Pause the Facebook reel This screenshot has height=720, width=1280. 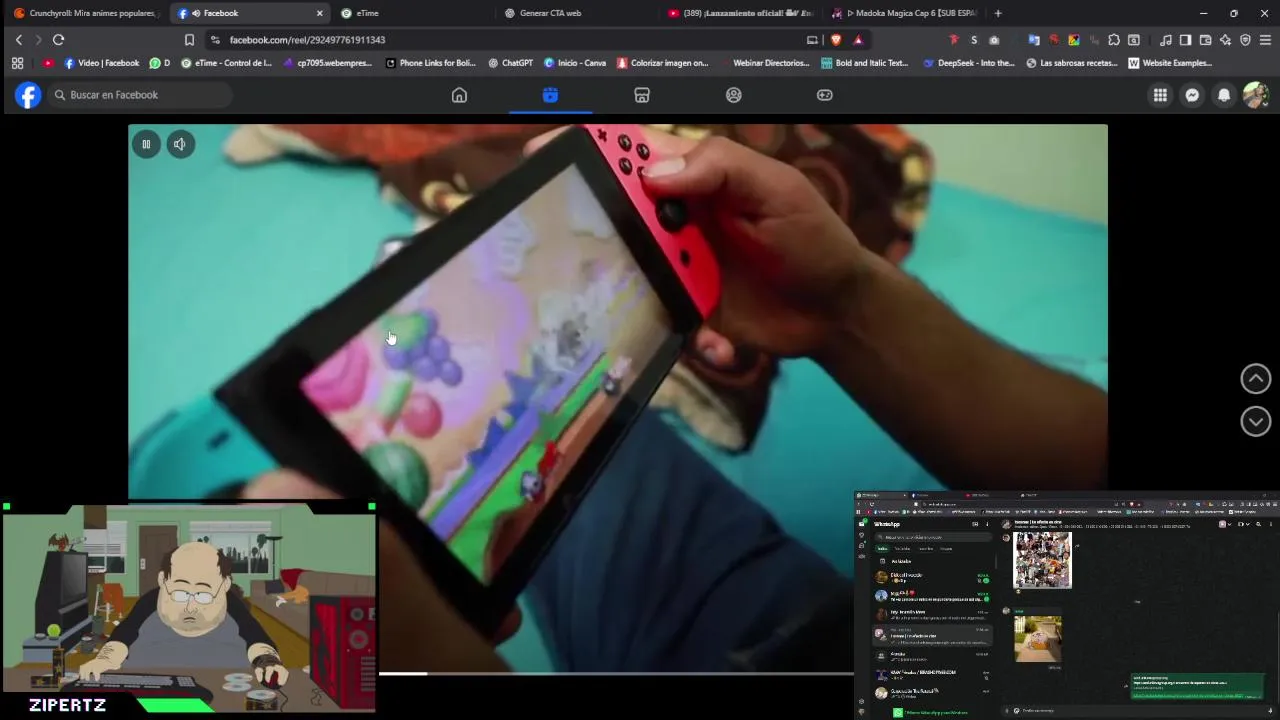point(146,144)
